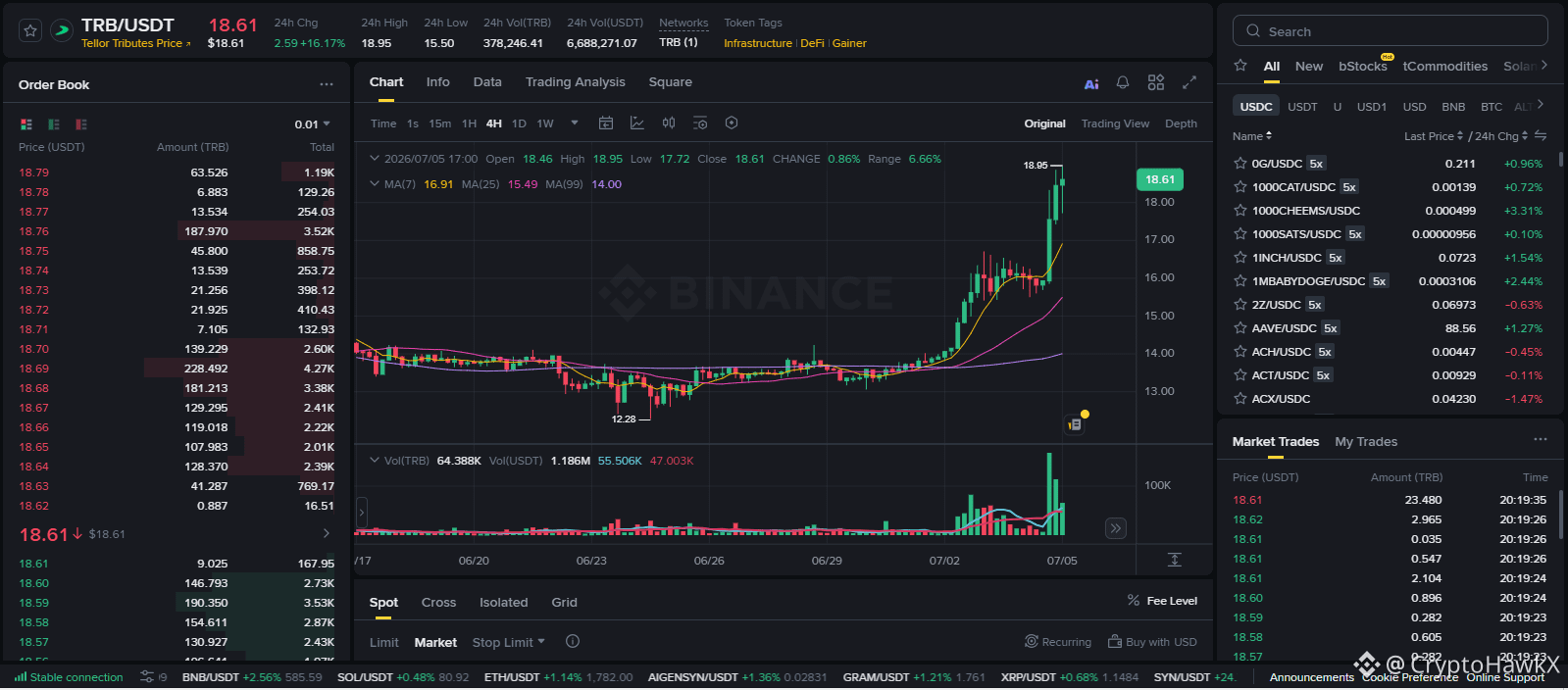Toggle Recurring order option
The width and height of the screenshot is (1568, 690).
coord(1058,642)
